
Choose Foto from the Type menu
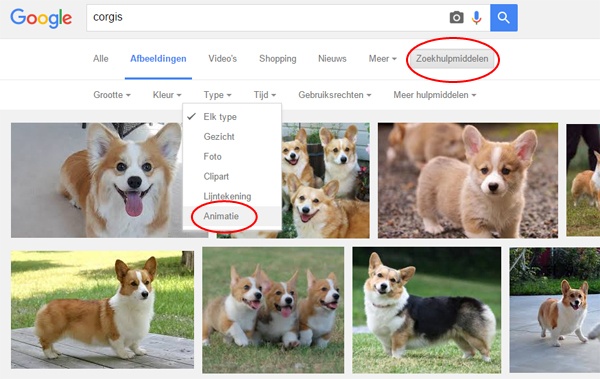pos(232,157)
